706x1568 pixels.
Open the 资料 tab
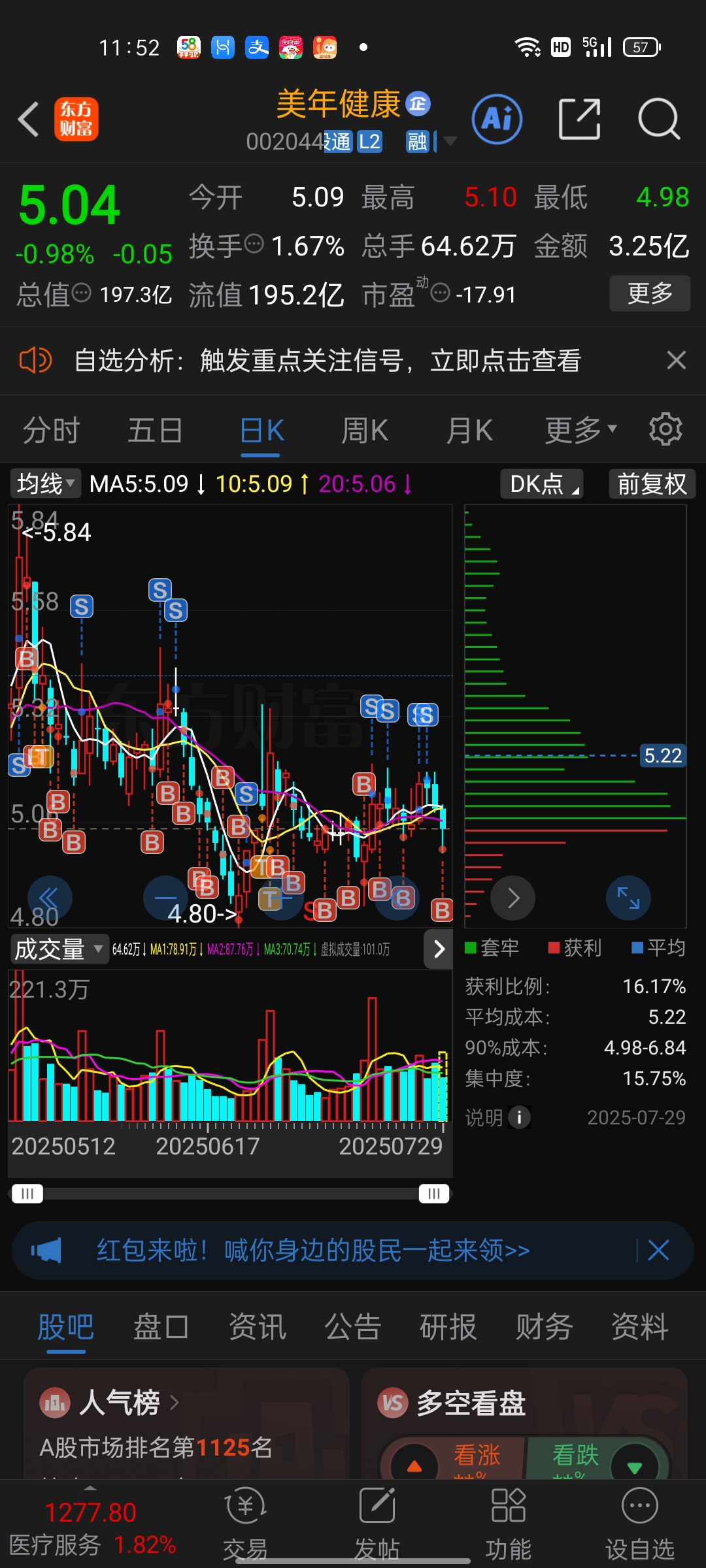[x=640, y=1327]
